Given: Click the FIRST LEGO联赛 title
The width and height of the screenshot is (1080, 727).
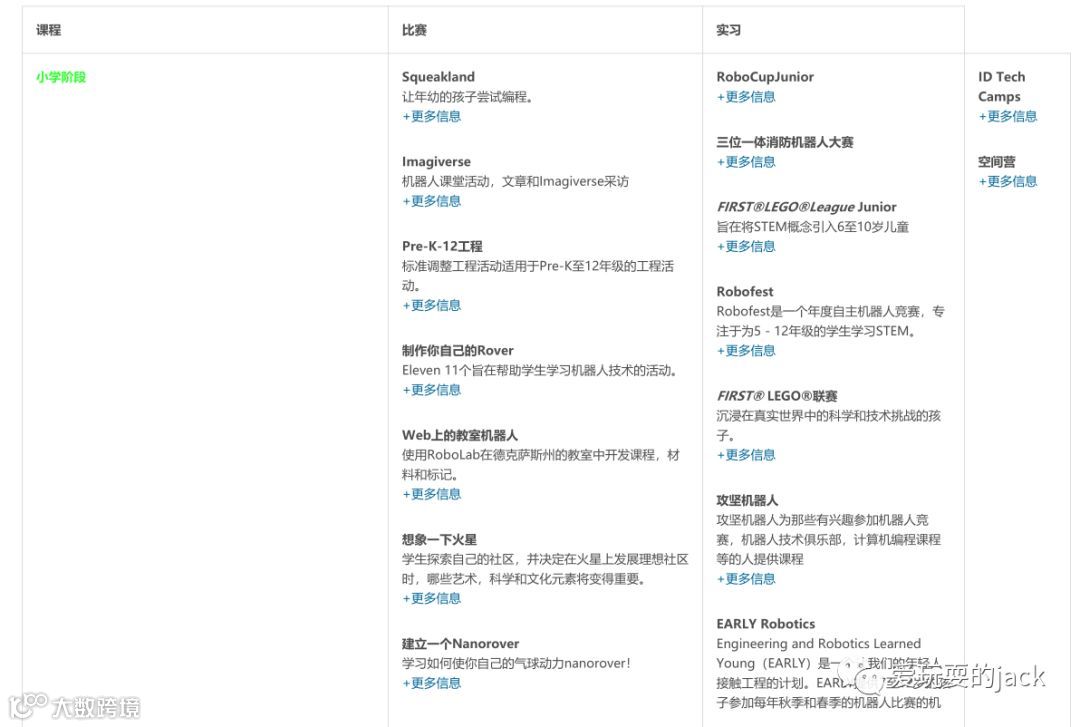Looking at the screenshot, I should pos(777,396).
